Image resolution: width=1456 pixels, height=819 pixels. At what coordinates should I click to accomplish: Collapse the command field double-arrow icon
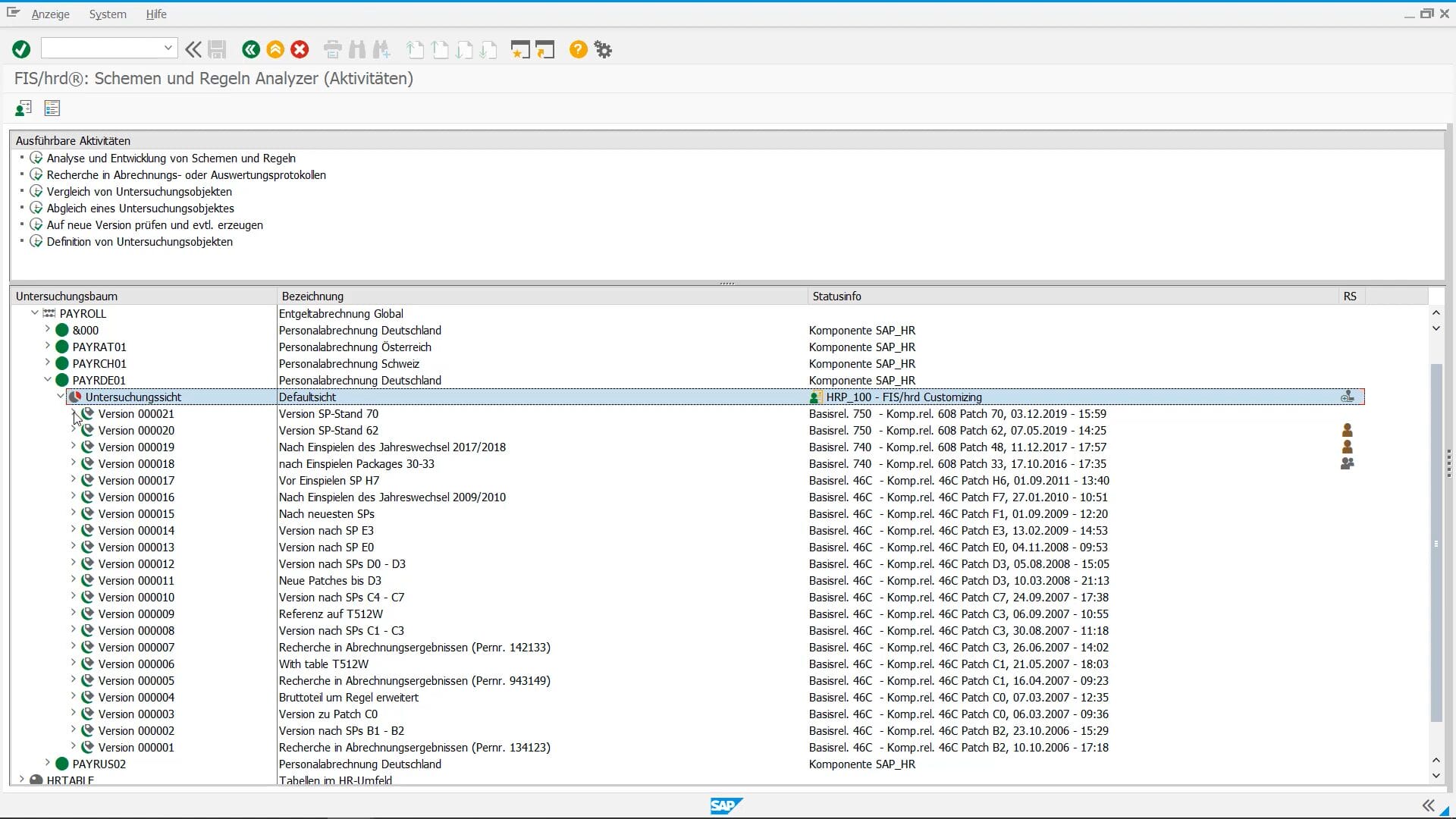193,49
